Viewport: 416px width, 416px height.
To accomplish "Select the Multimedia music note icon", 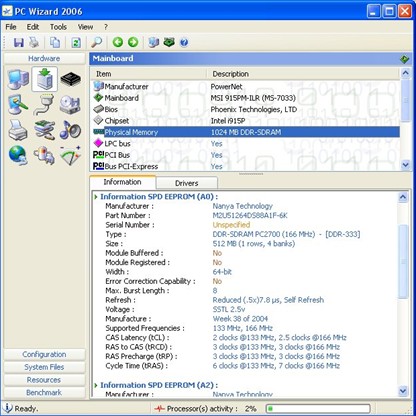I will pos(70,130).
